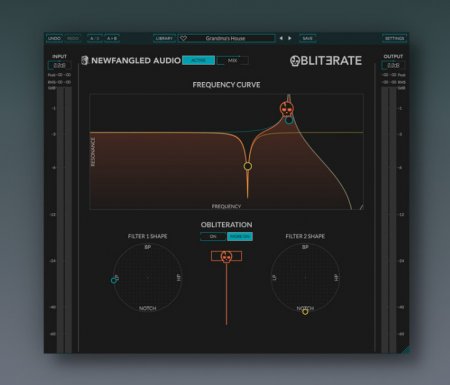Click the REDO button
This screenshot has width=450, height=385.
(x=73, y=38)
